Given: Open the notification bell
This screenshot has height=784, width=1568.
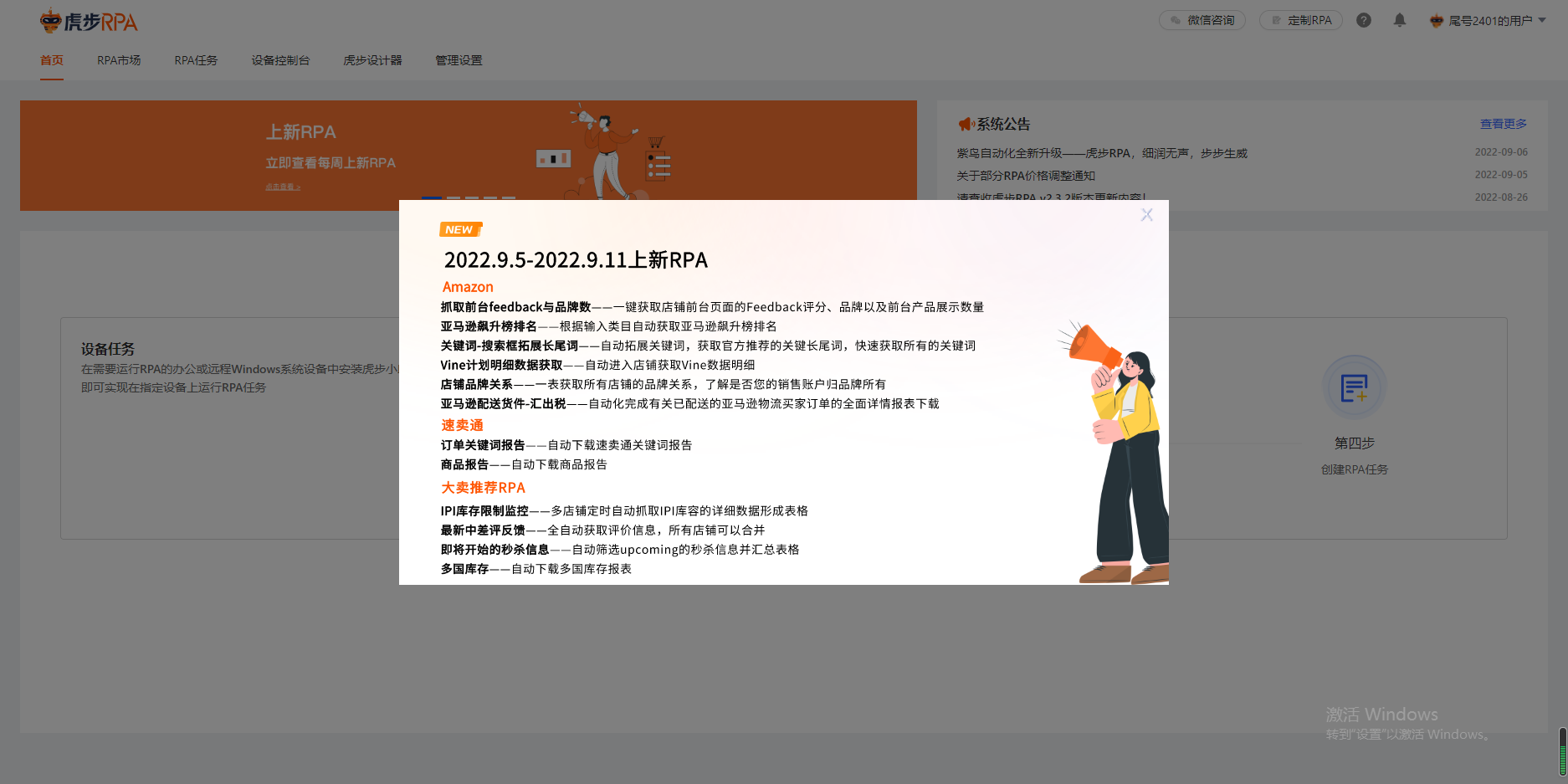Looking at the screenshot, I should tap(1400, 20).
